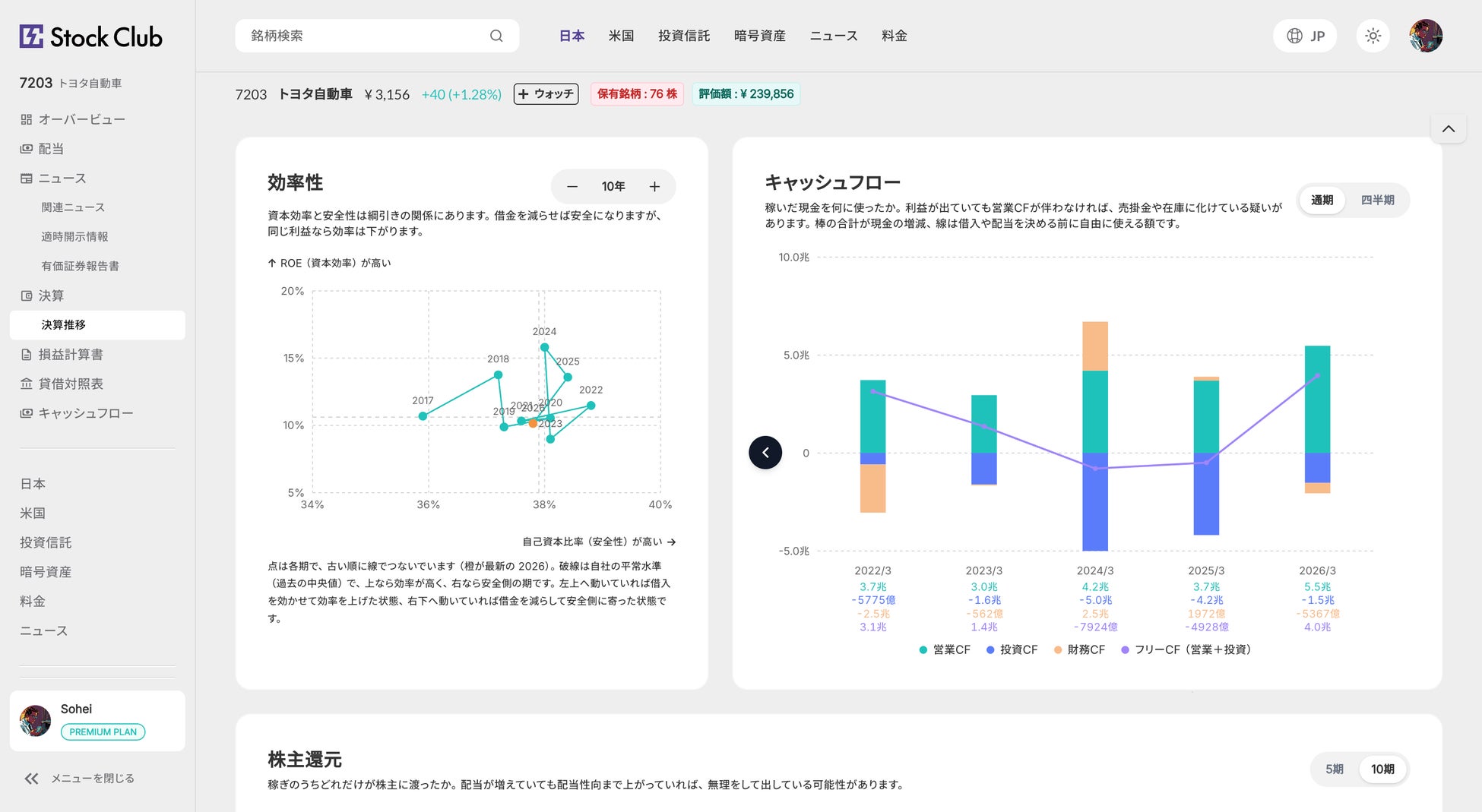Switch cash flow chart to 通期
The width and height of the screenshot is (1482, 812).
tap(1322, 200)
